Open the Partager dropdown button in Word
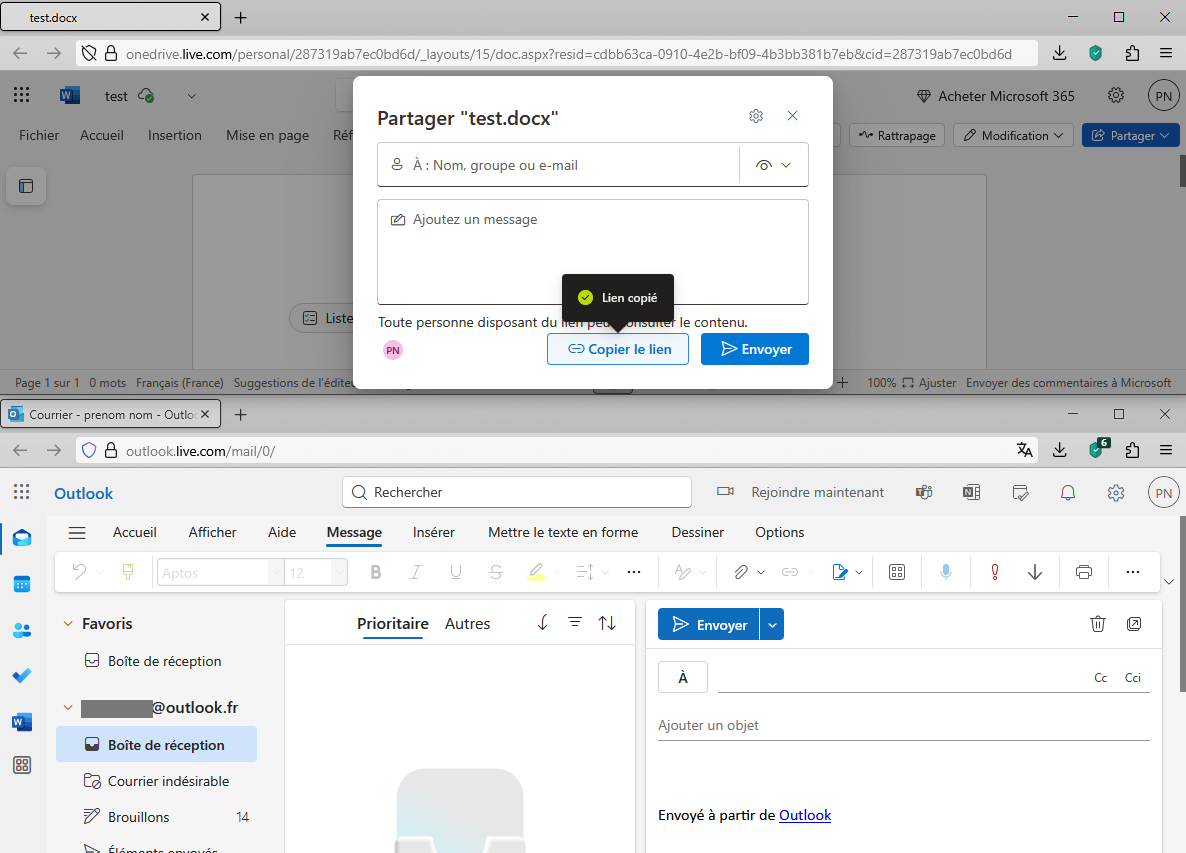This screenshot has height=853, width=1186. pyautogui.click(x=1131, y=135)
